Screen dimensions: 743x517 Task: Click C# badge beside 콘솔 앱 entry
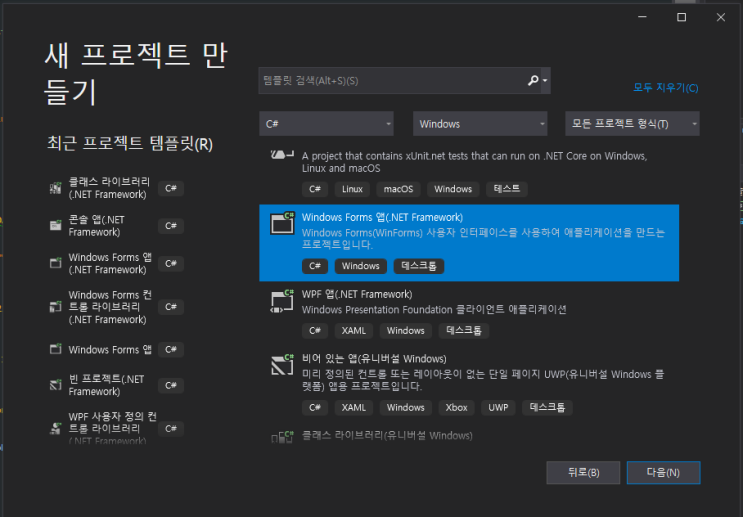(x=171, y=226)
